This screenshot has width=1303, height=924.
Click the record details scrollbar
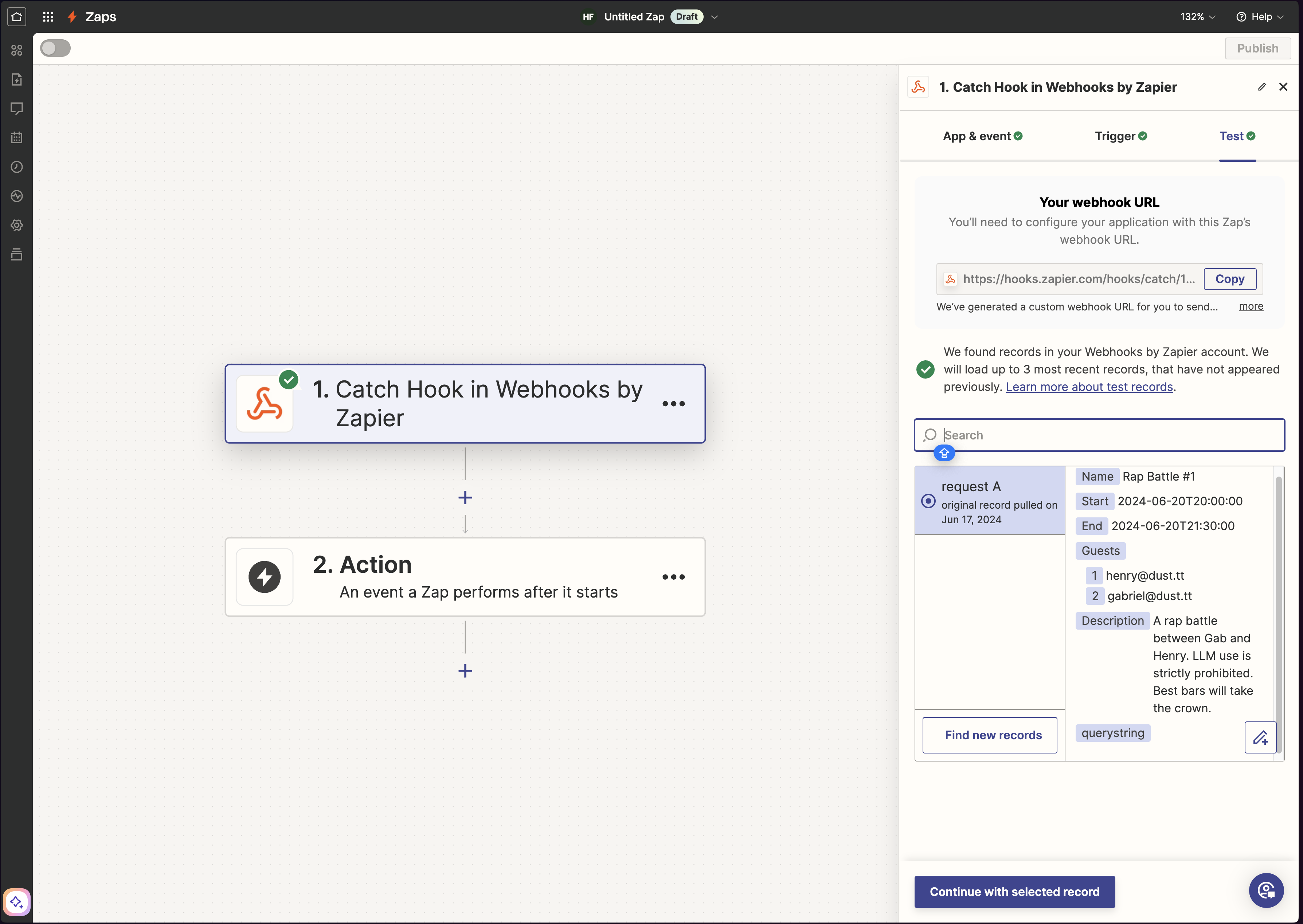(1279, 615)
